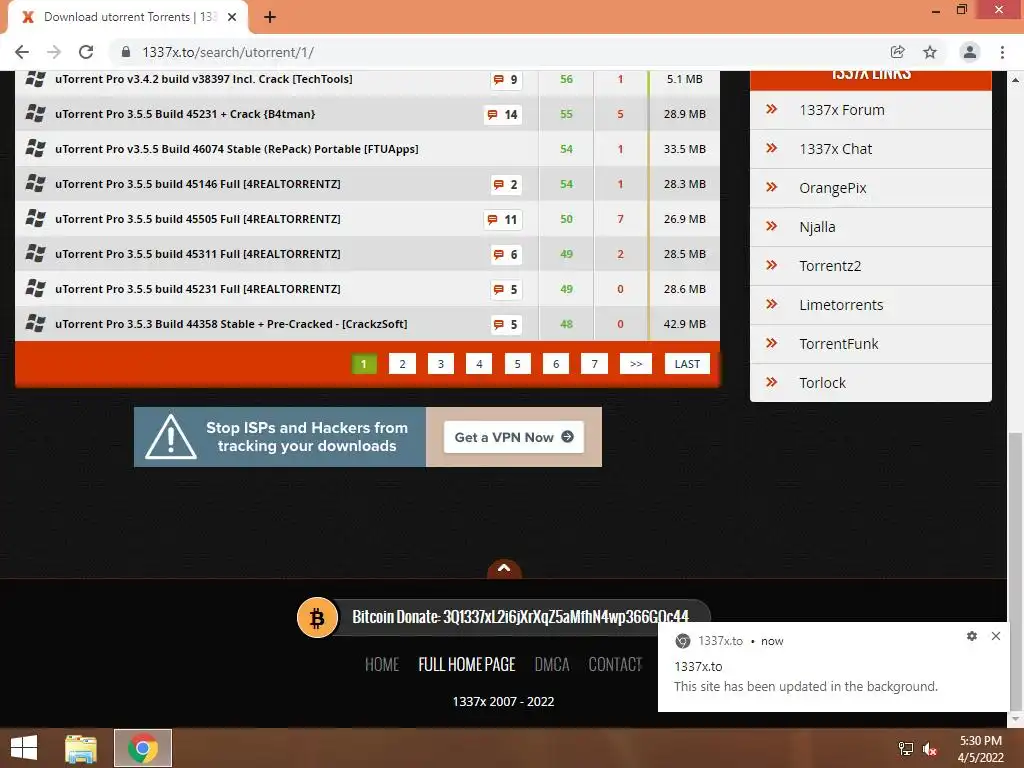
Task: Click Windows icon beside B4tman torrent row
Action: pyautogui.click(x=35, y=114)
